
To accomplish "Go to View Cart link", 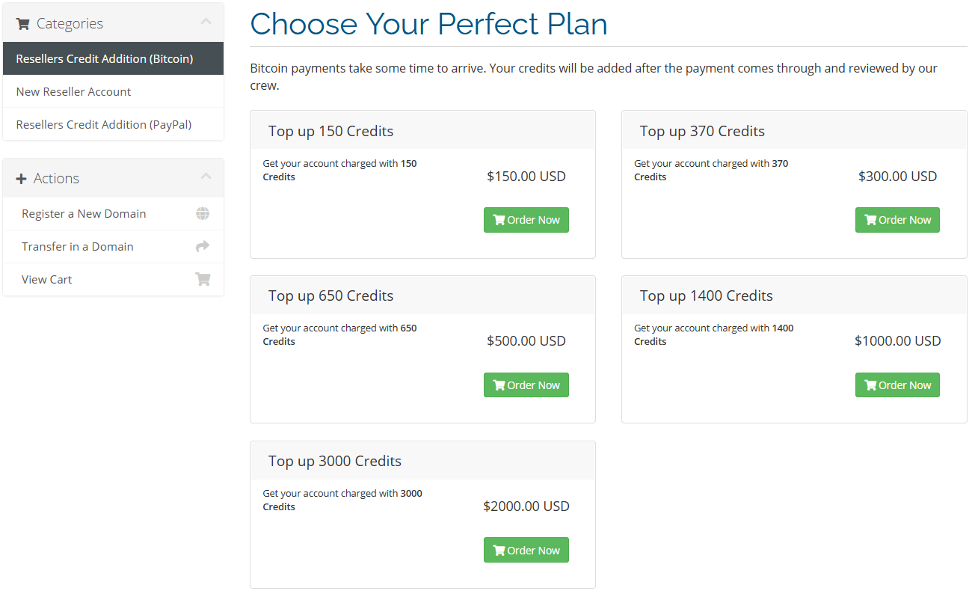I will pos(47,280).
